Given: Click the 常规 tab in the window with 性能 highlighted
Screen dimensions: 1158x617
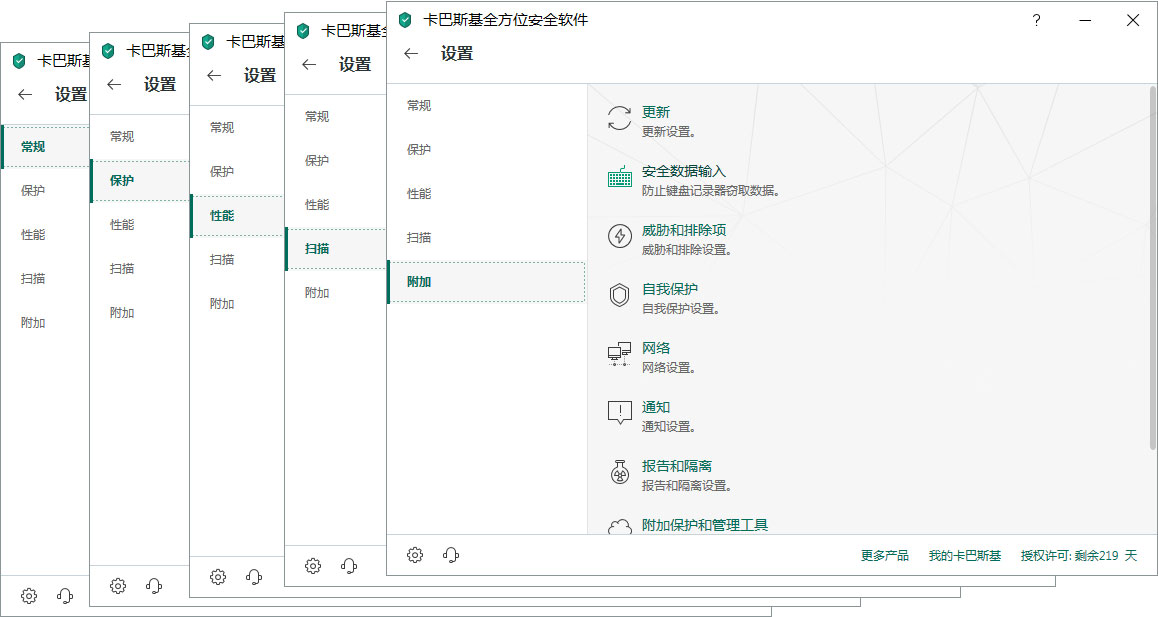Looking at the screenshot, I should point(222,127).
